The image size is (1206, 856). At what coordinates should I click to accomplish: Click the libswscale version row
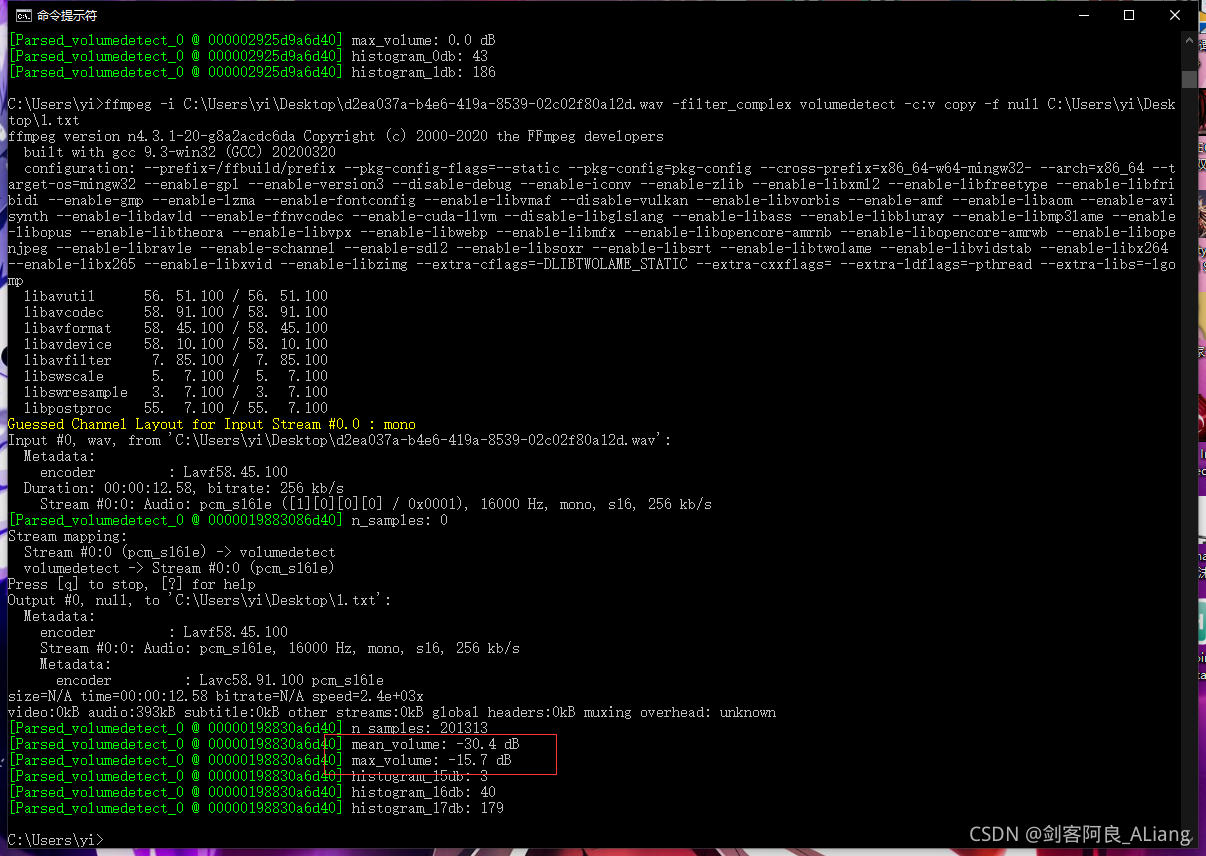[x=176, y=376]
